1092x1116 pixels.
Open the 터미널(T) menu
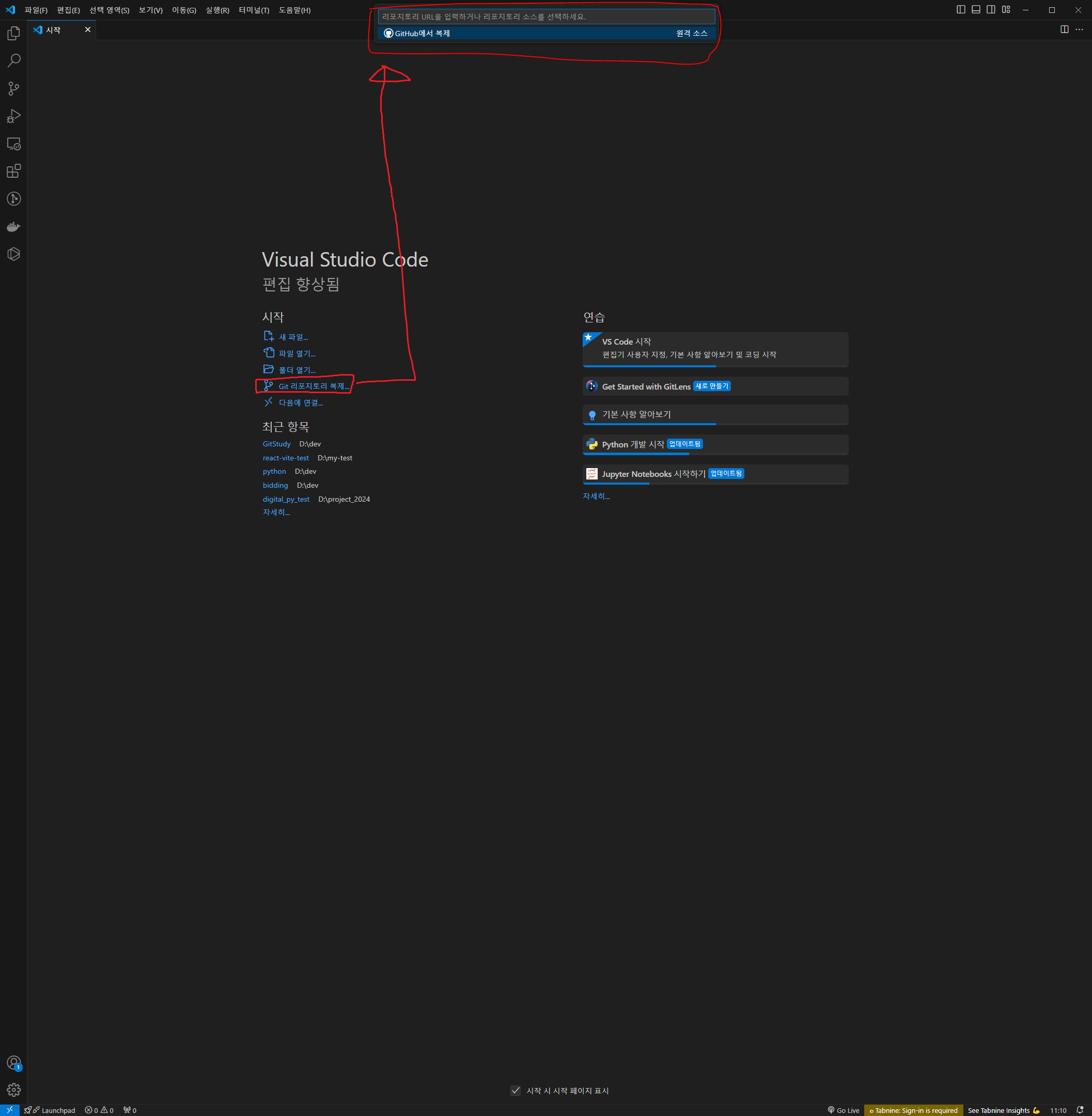point(254,10)
